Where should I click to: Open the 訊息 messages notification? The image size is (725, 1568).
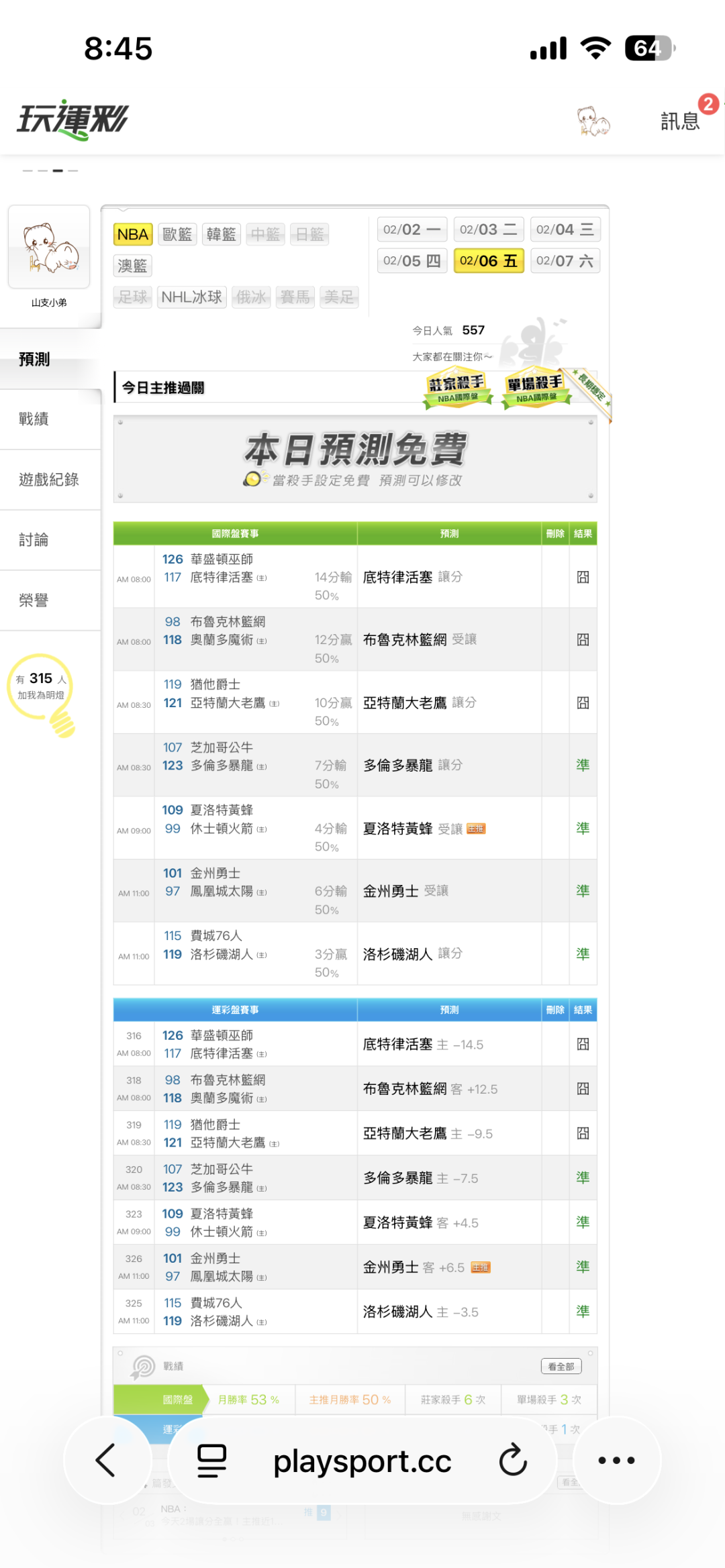(680, 121)
